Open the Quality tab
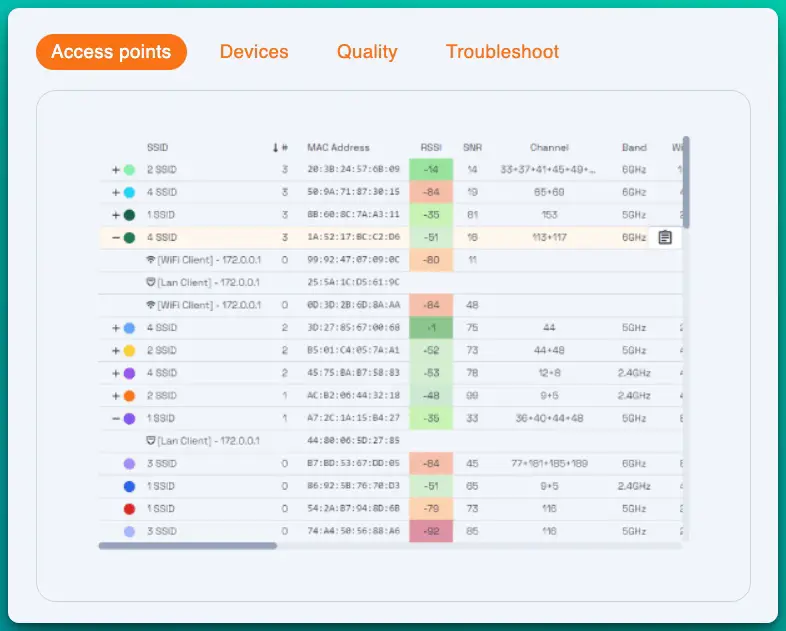The width and height of the screenshot is (786, 631). point(367,52)
